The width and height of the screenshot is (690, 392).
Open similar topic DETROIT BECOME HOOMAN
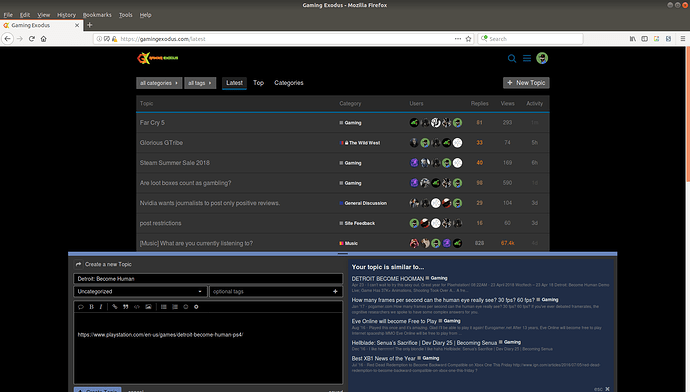click(x=387, y=278)
